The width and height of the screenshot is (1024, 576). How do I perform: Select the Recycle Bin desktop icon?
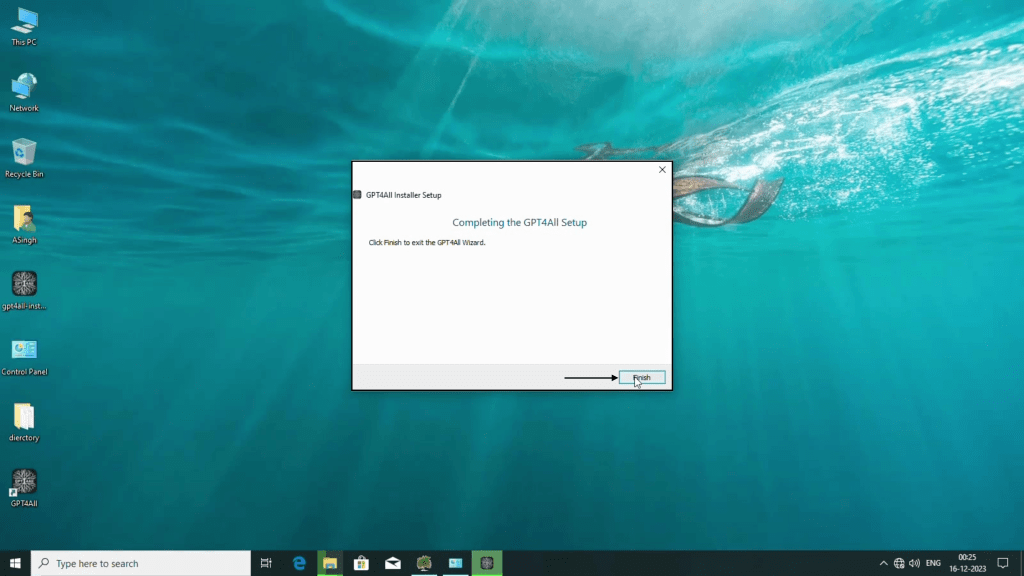[24, 153]
